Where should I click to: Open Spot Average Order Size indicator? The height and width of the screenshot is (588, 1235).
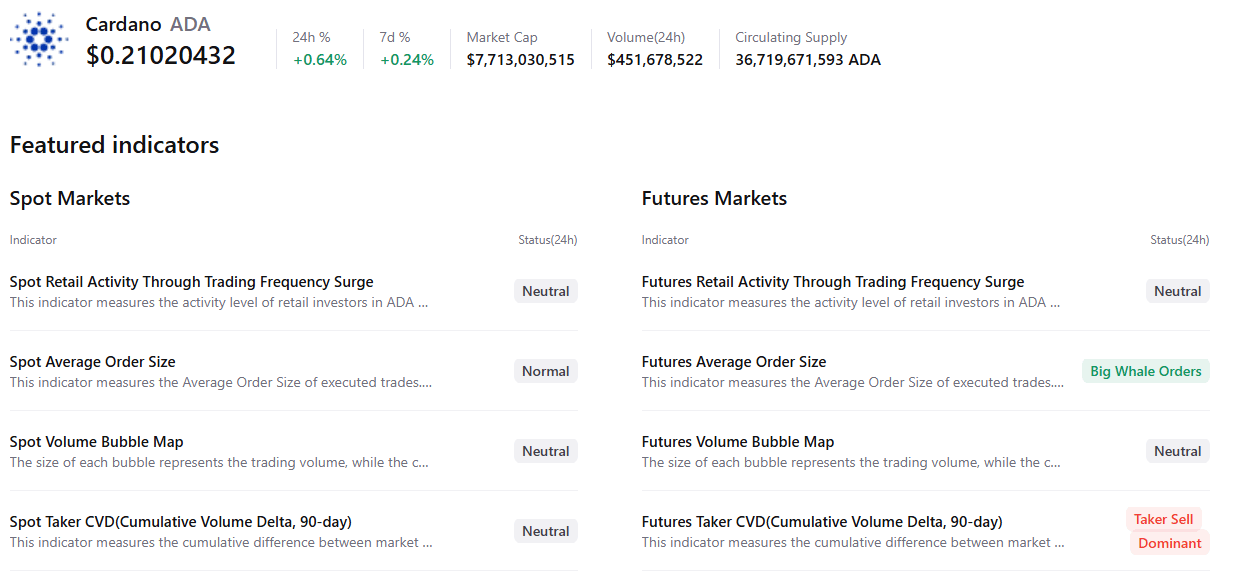click(x=93, y=362)
